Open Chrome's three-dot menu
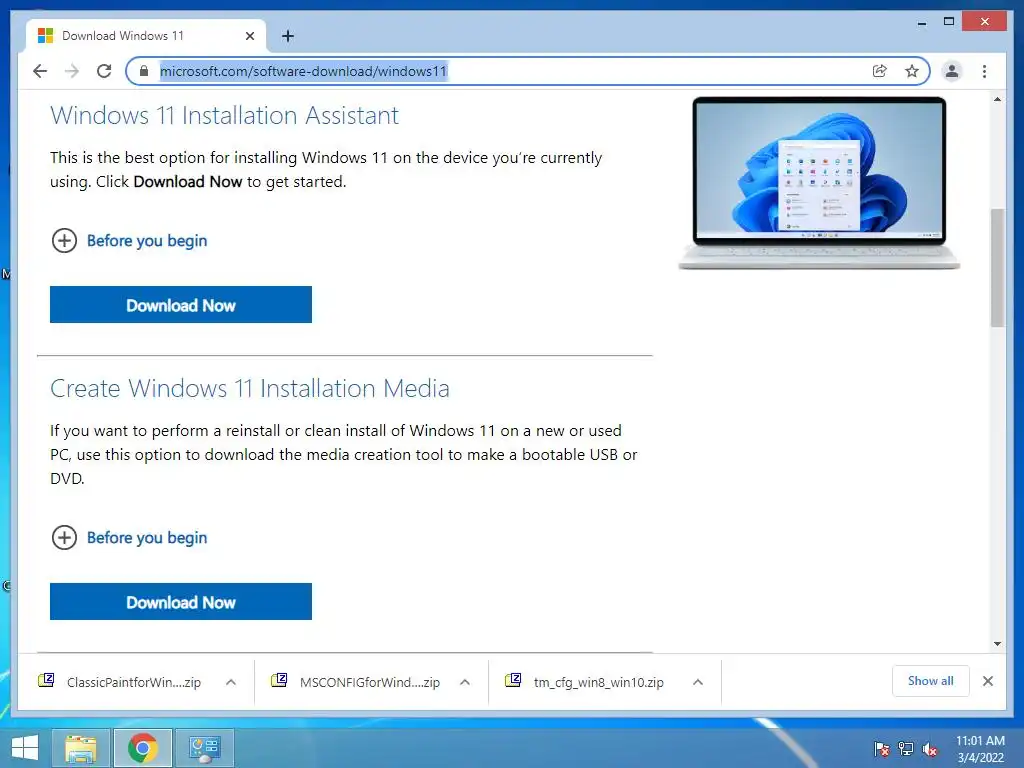 (x=984, y=71)
